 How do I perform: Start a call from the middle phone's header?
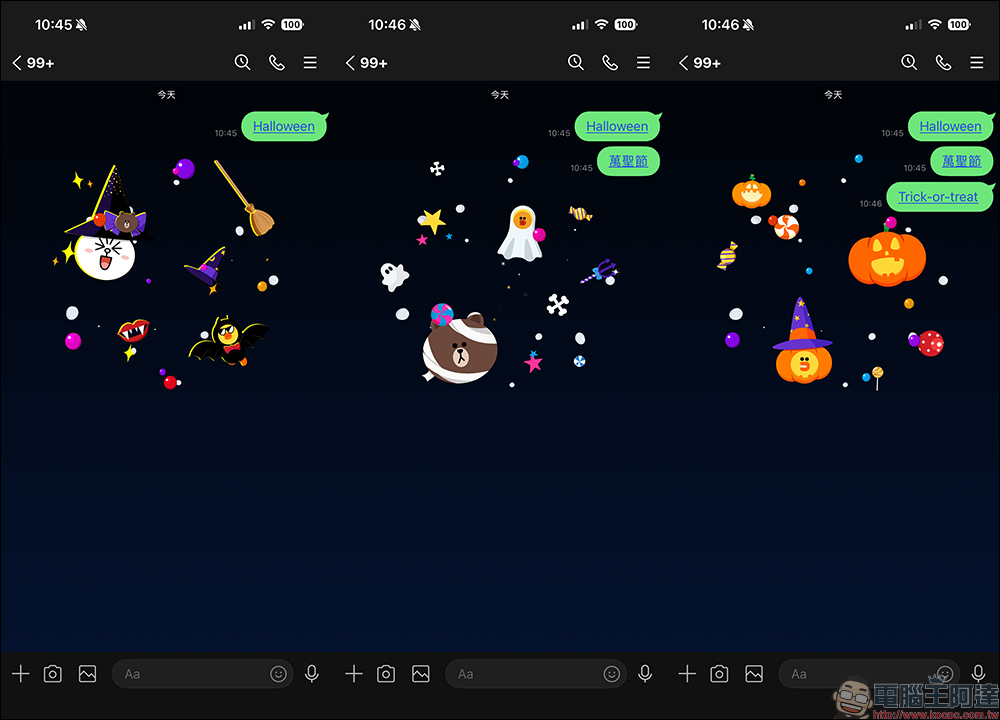tap(610, 62)
